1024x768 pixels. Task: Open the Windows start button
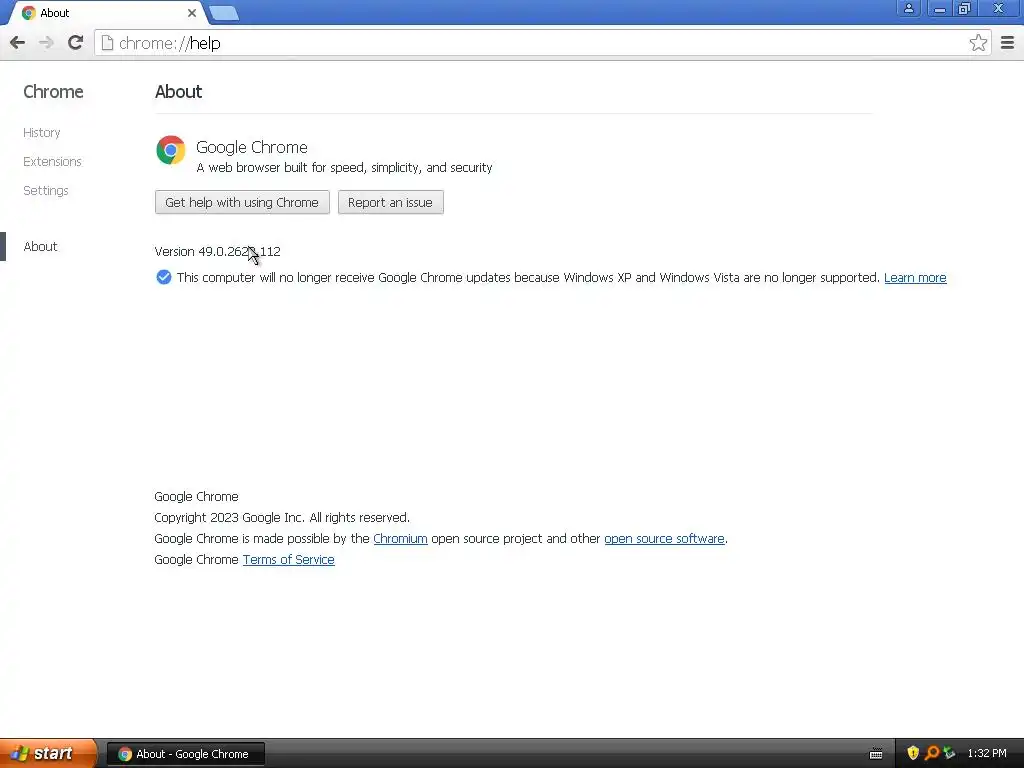(48, 753)
